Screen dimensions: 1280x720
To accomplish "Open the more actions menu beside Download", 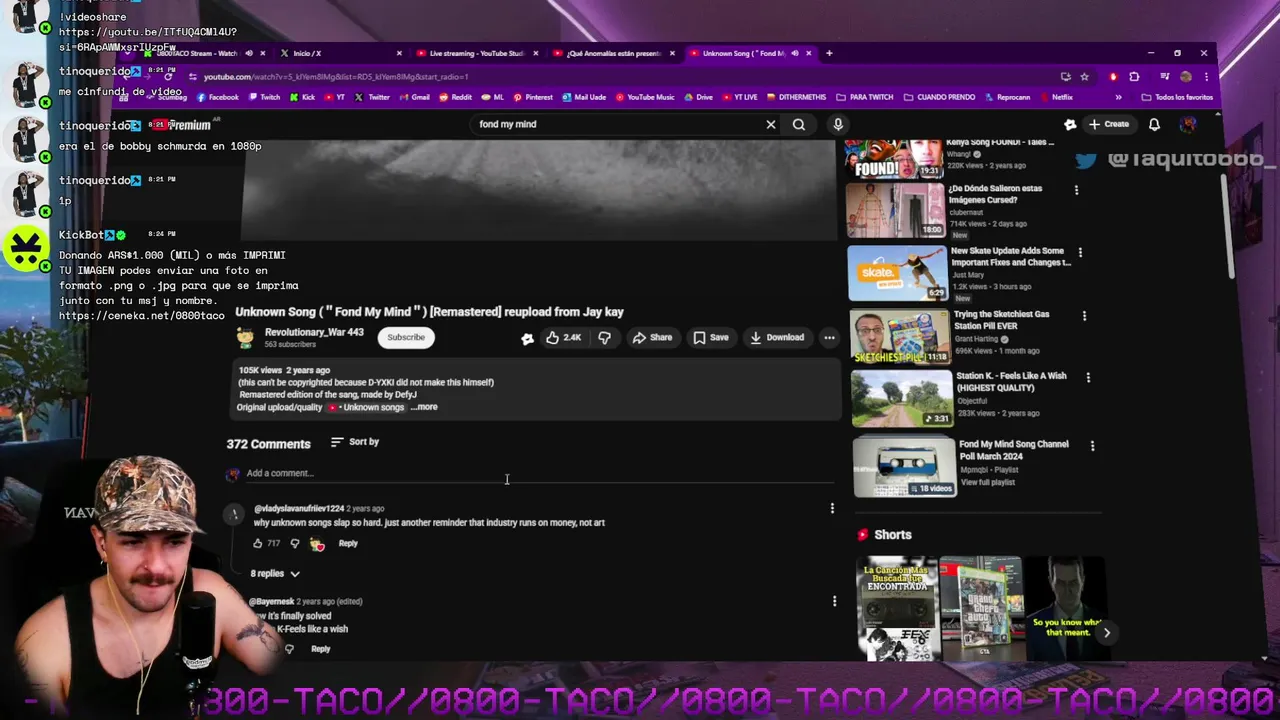I will 829,338.
